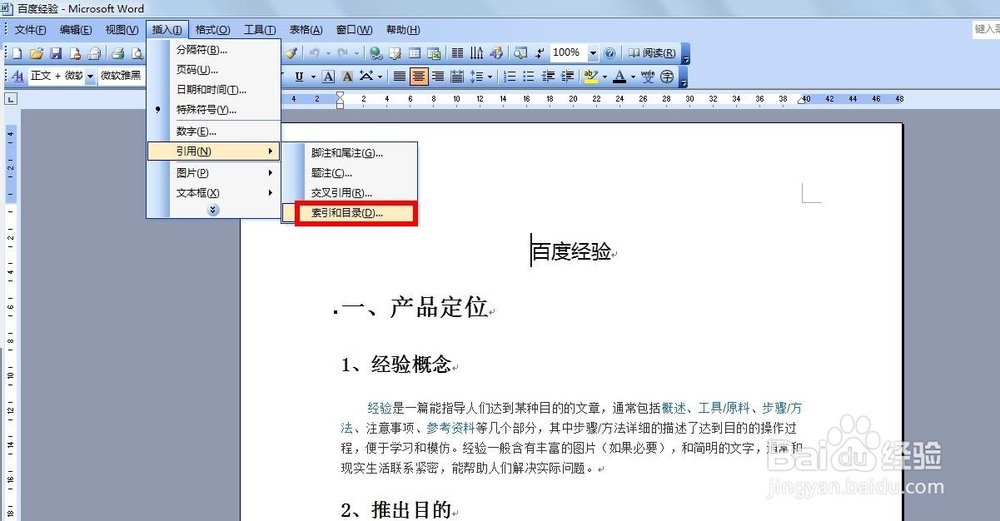Click the Insert Hyperlink globe icon
The width and height of the screenshot is (1000, 521).
click(376, 54)
